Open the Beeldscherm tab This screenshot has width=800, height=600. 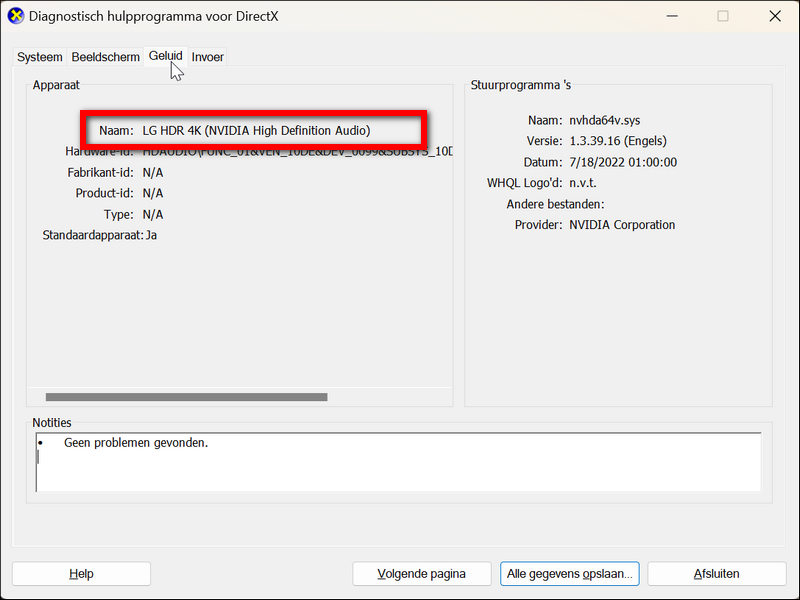point(105,57)
